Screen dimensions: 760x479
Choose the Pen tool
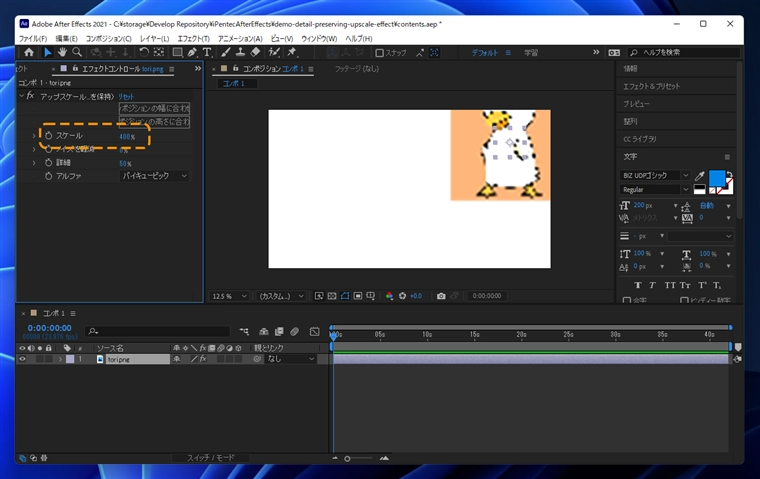pos(191,52)
